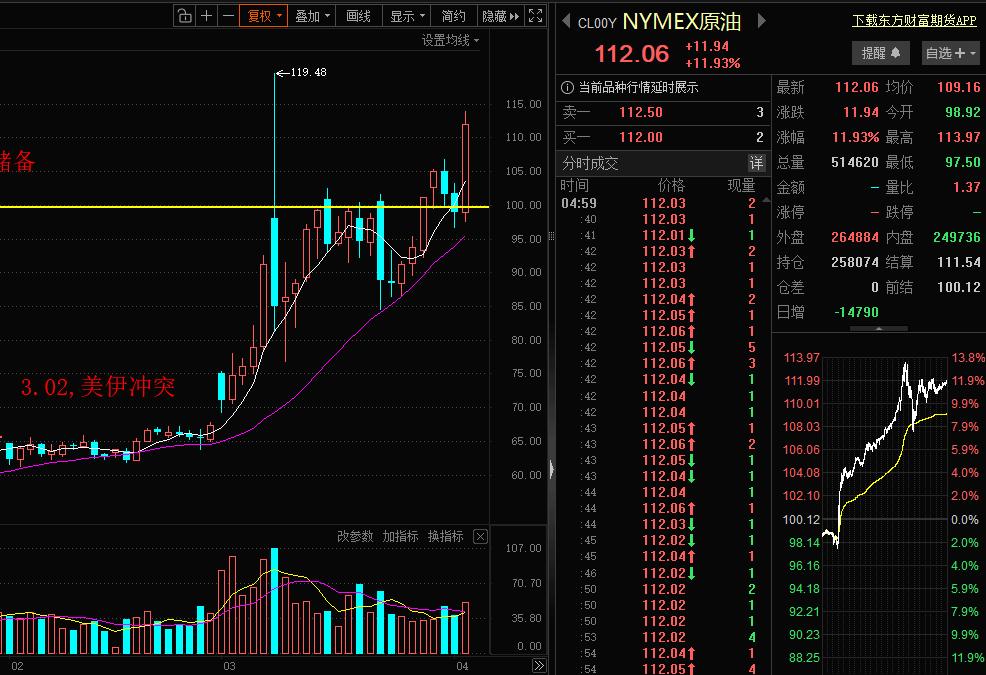
Task: Zoom in chart with plus icon
Action: click(206, 16)
